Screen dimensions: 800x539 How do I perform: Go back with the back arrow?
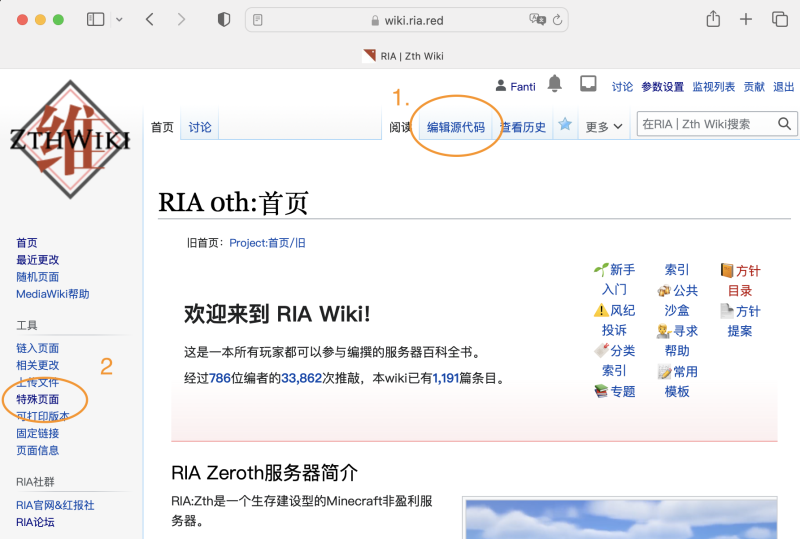click(x=149, y=20)
